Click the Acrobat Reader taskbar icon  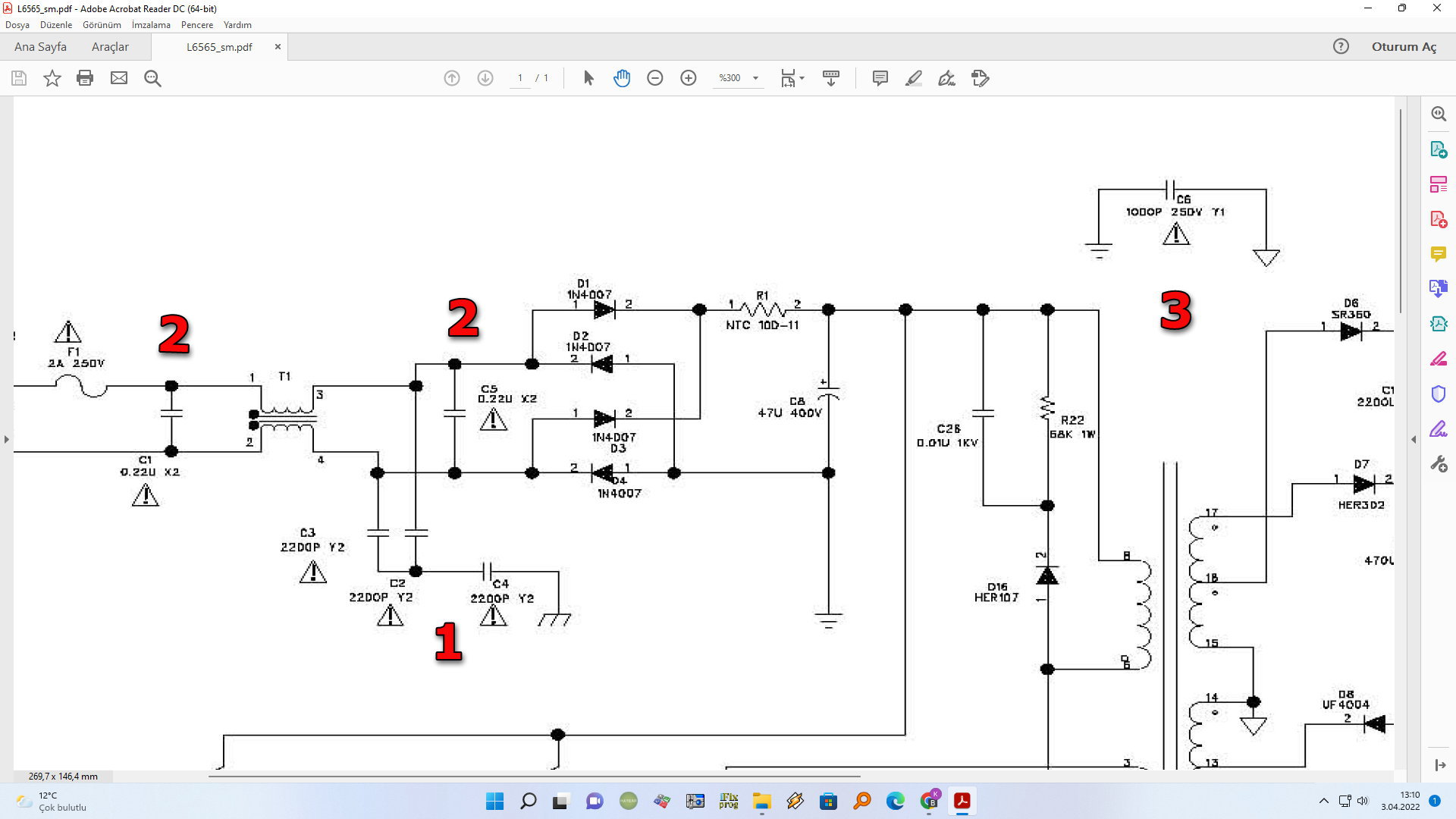(x=962, y=801)
